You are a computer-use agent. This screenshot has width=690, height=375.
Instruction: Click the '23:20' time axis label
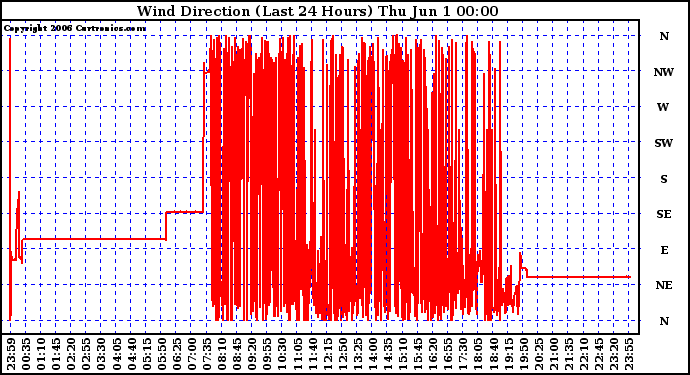tap(614, 354)
